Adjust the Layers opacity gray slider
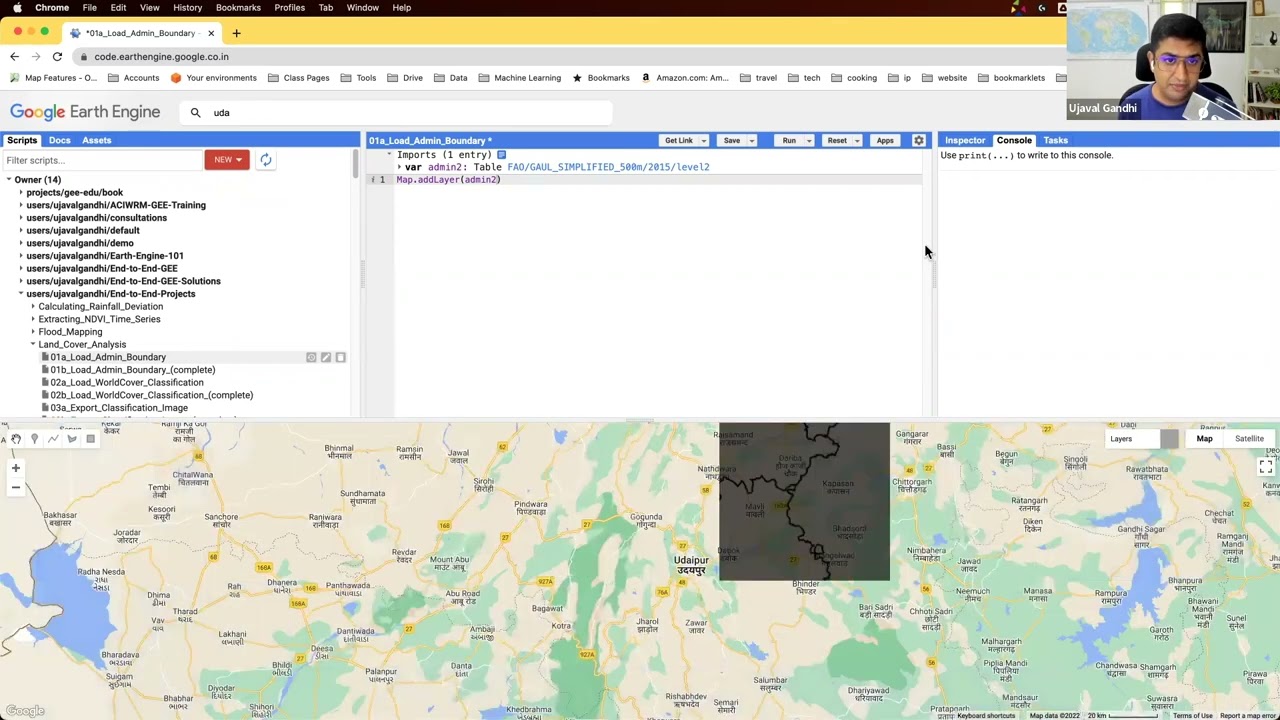This screenshot has width=1280, height=720. [1169, 439]
